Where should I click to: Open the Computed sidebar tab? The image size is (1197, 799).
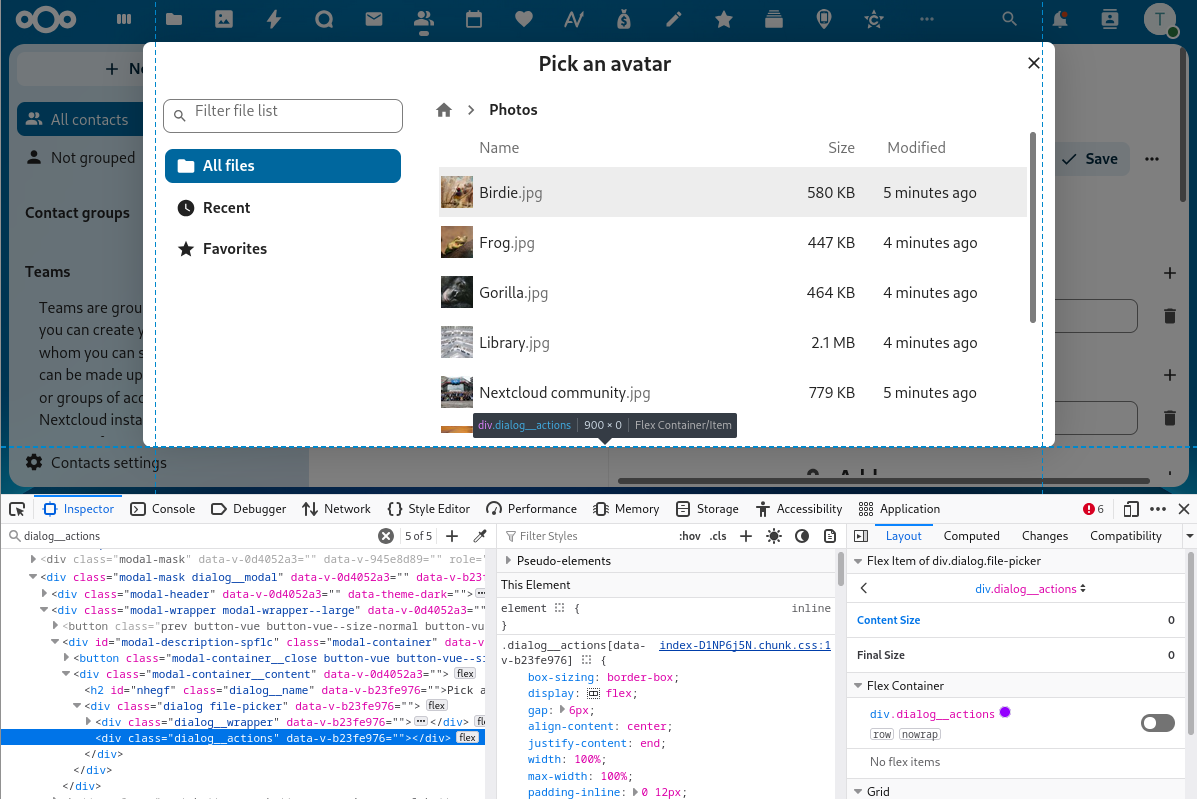coord(971,536)
